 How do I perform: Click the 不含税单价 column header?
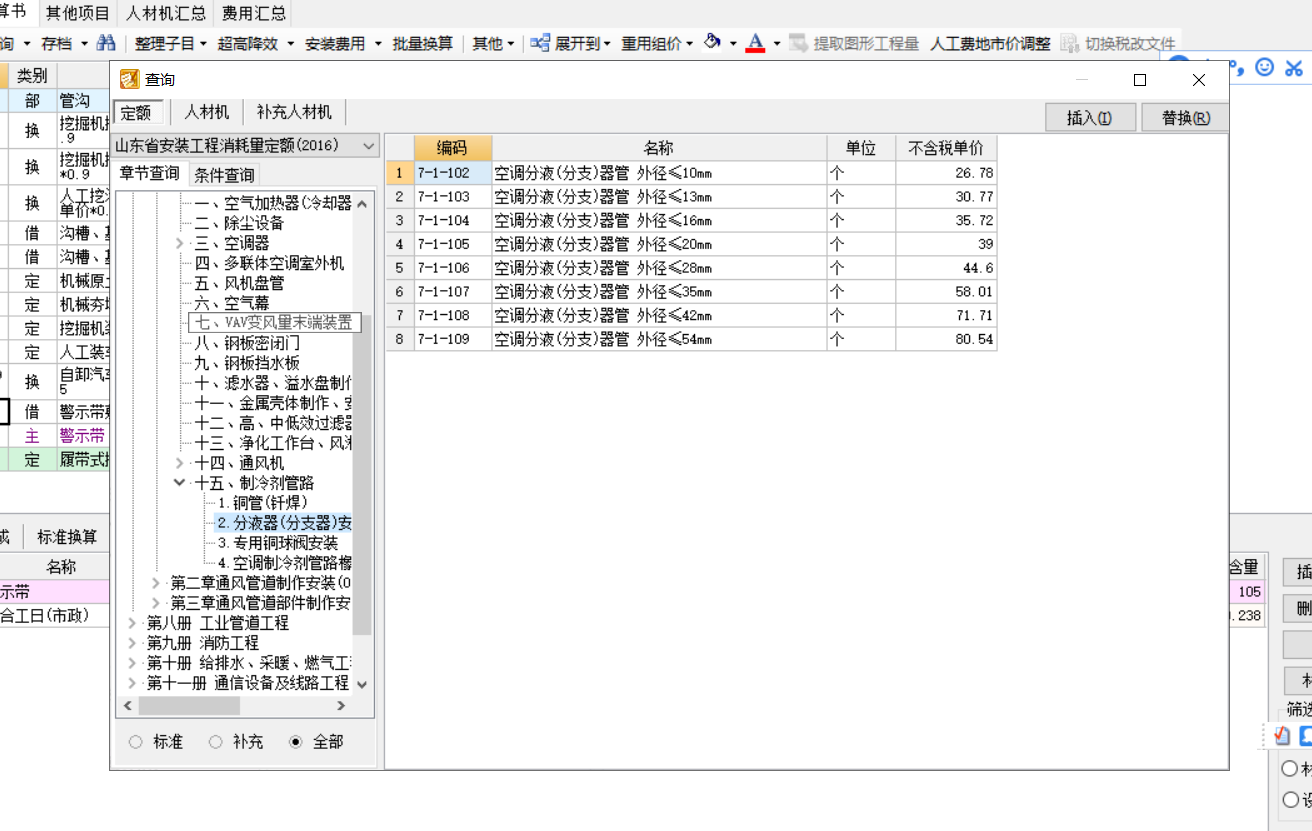click(946, 148)
